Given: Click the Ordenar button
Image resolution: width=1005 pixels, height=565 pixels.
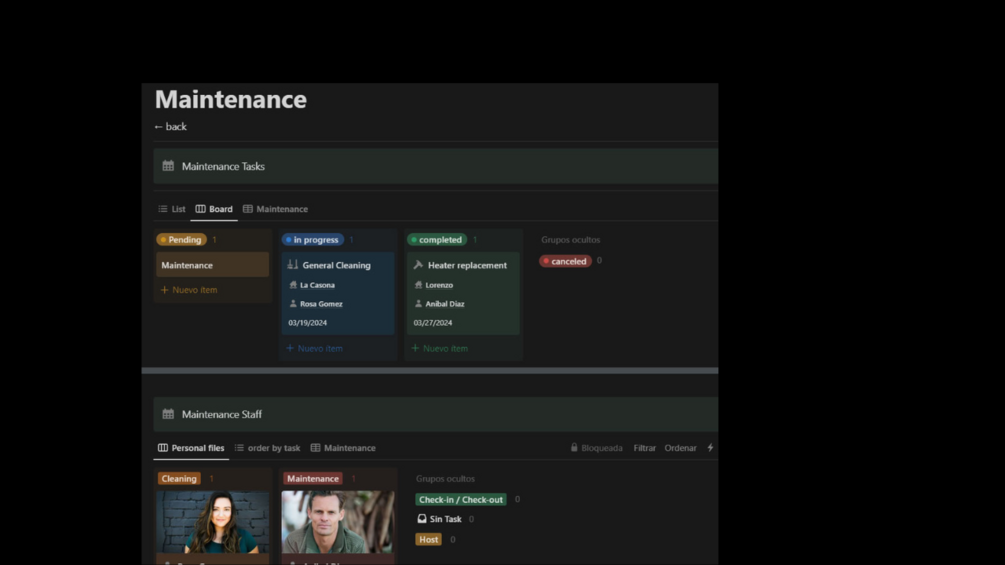Looking at the screenshot, I should [x=680, y=448].
